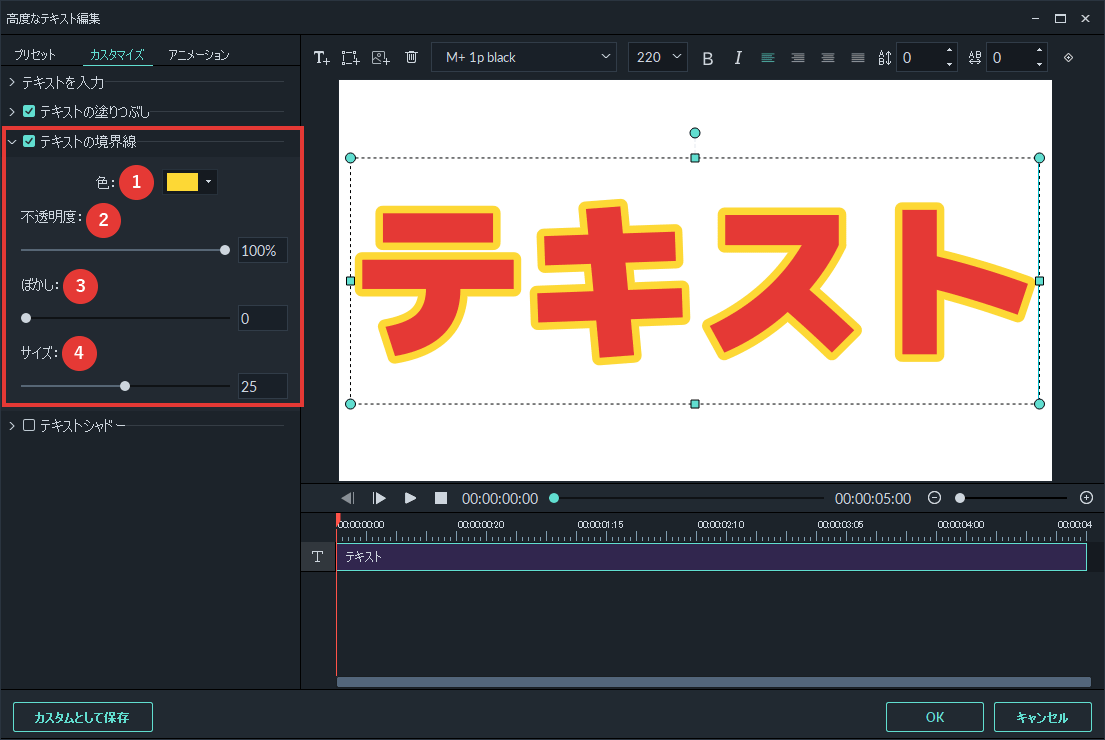Click the blur value field 0

pyautogui.click(x=262, y=318)
